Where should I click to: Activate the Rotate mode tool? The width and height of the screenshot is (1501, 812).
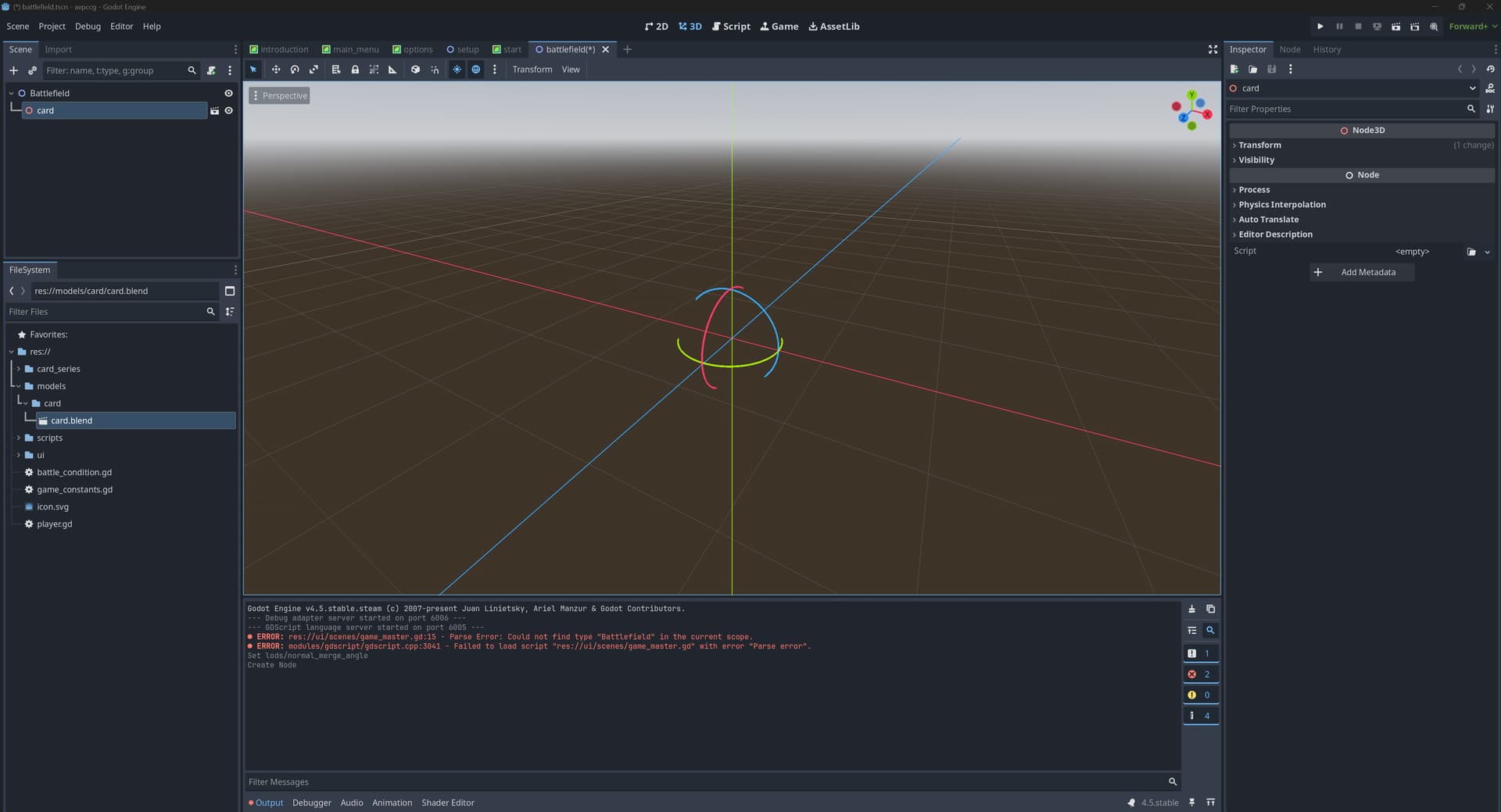tap(295, 70)
